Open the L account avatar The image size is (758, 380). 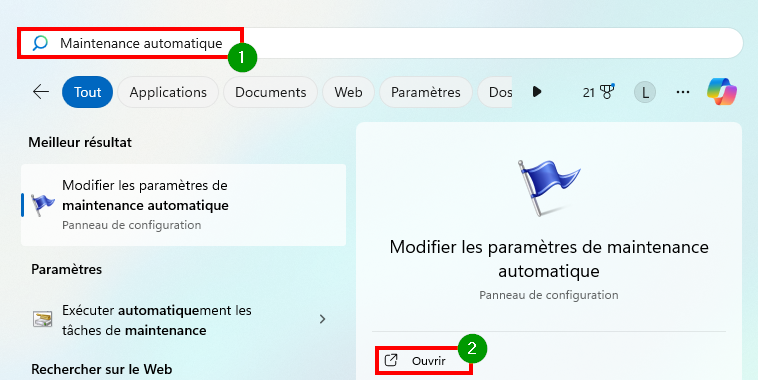pyautogui.click(x=645, y=92)
